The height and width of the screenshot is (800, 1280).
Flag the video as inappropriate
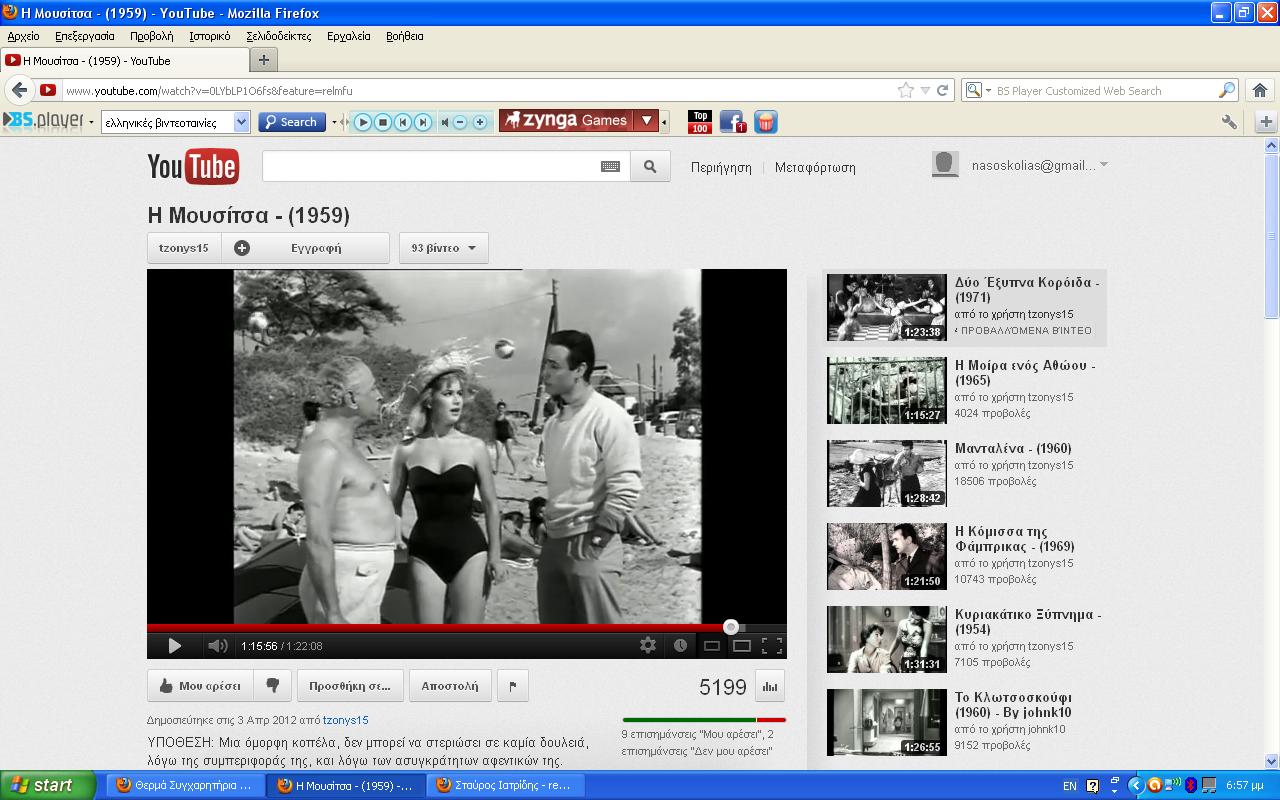[x=513, y=686]
